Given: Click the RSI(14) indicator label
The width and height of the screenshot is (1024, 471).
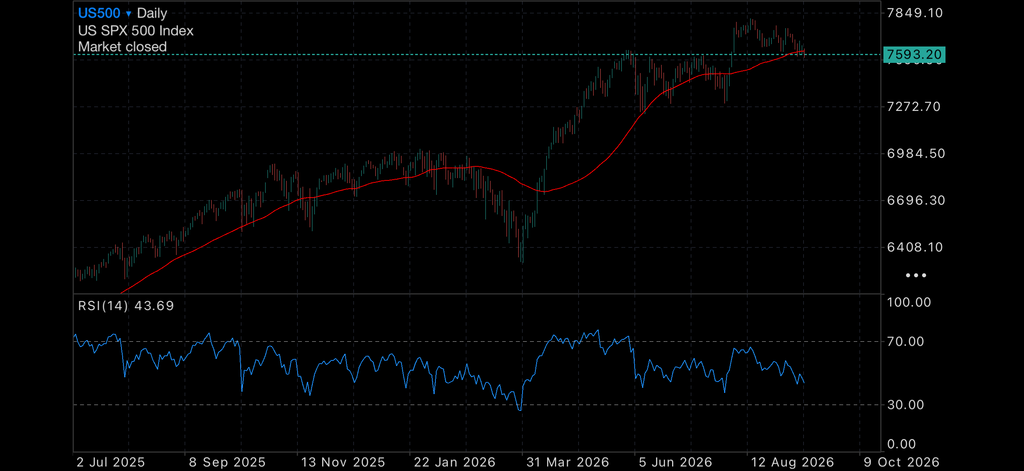Looking at the screenshot, I should coord(103,305).
